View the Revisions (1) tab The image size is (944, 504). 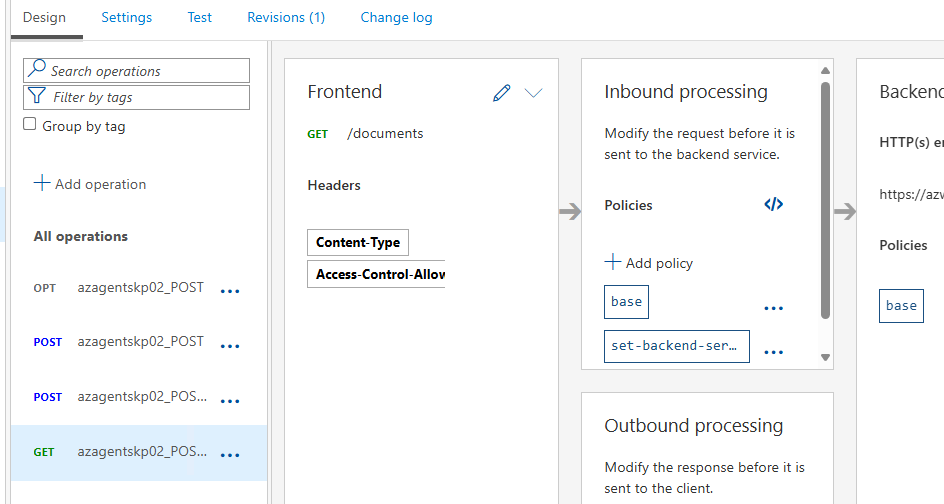coord(286,17)
